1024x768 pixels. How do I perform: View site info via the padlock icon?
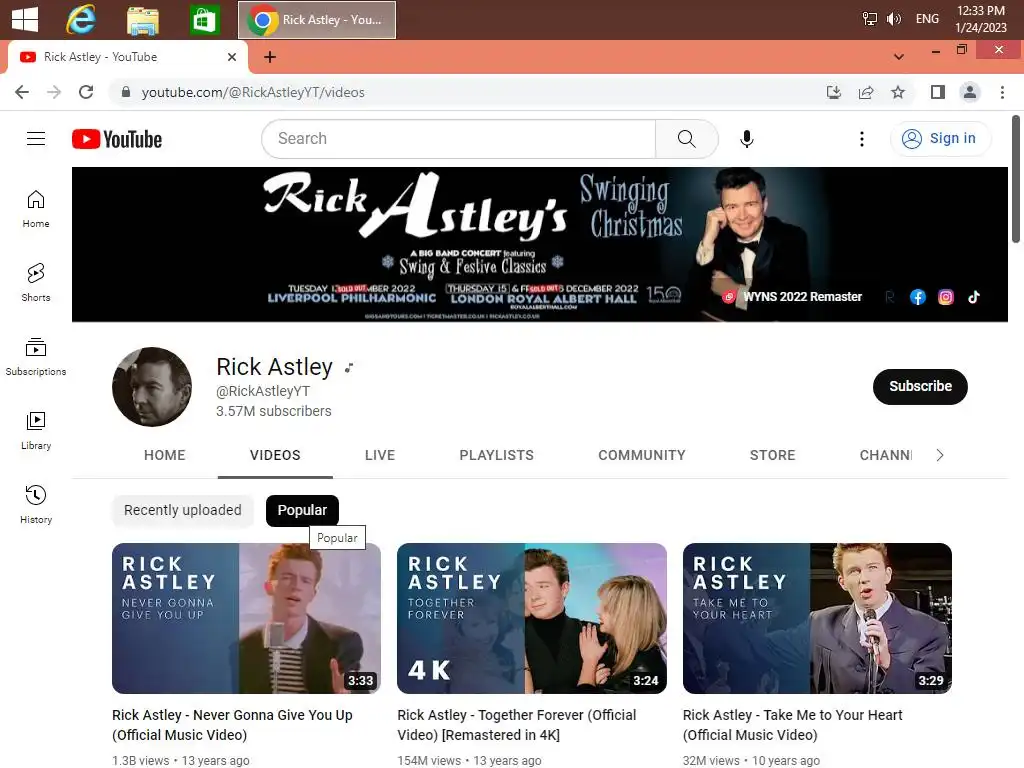coord(126,92)
